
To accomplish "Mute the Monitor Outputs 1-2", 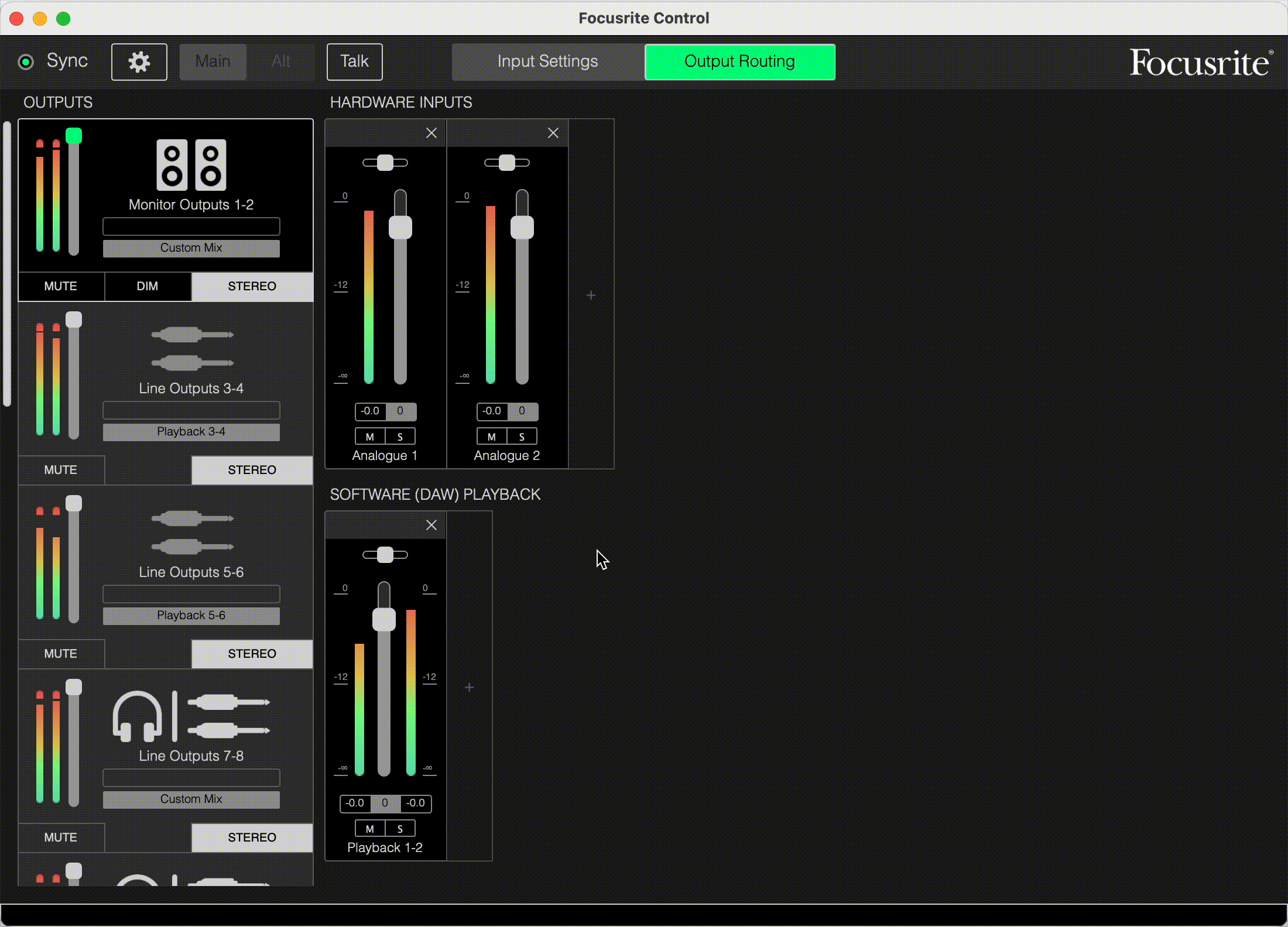I will click(x=61, y=286).
